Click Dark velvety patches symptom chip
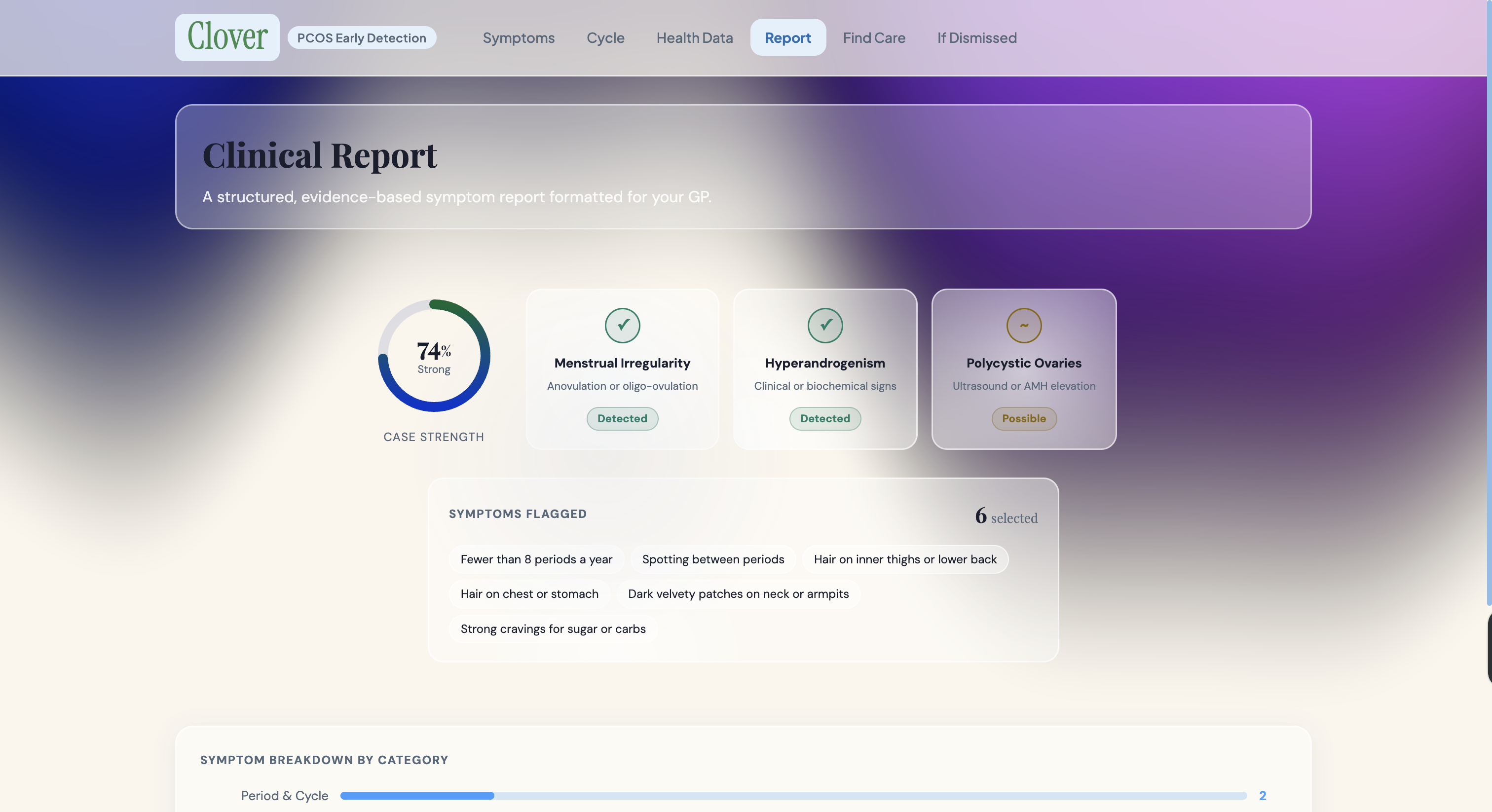The image size is (1492, 812). coord(738,593)
